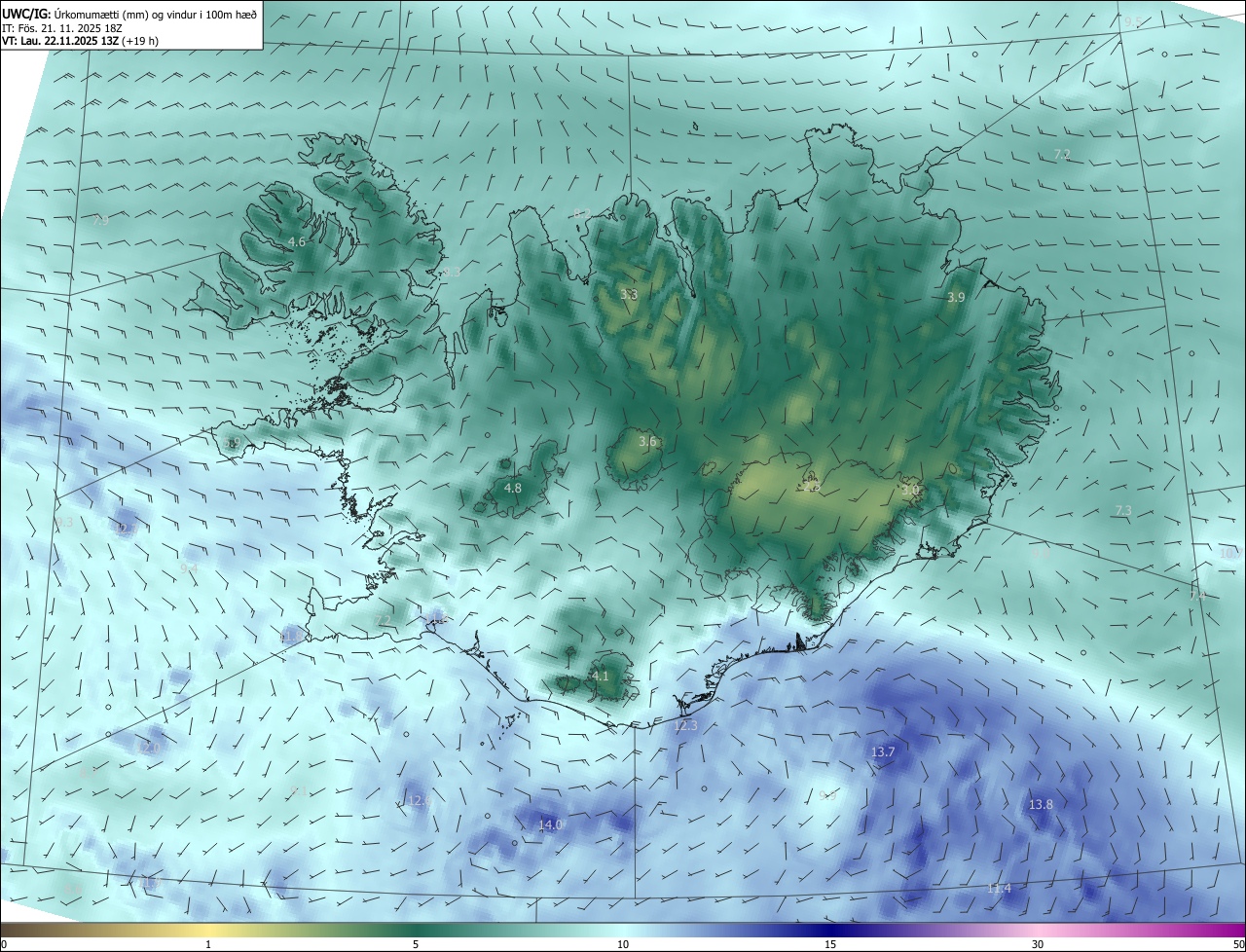1246x952 pixels.
Task: Click the 3.9 value in east Iceland
Action: click(x=956, y=298)
